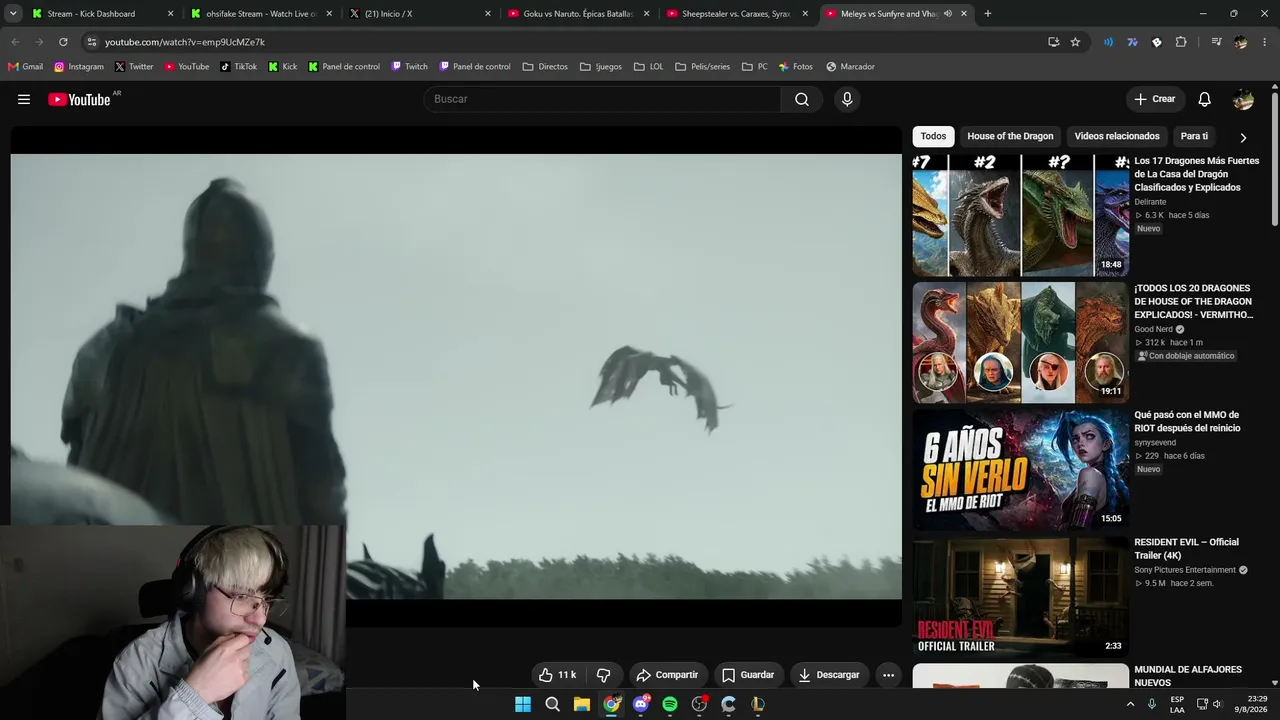Open the Instagram bookmark

point(79,67)
